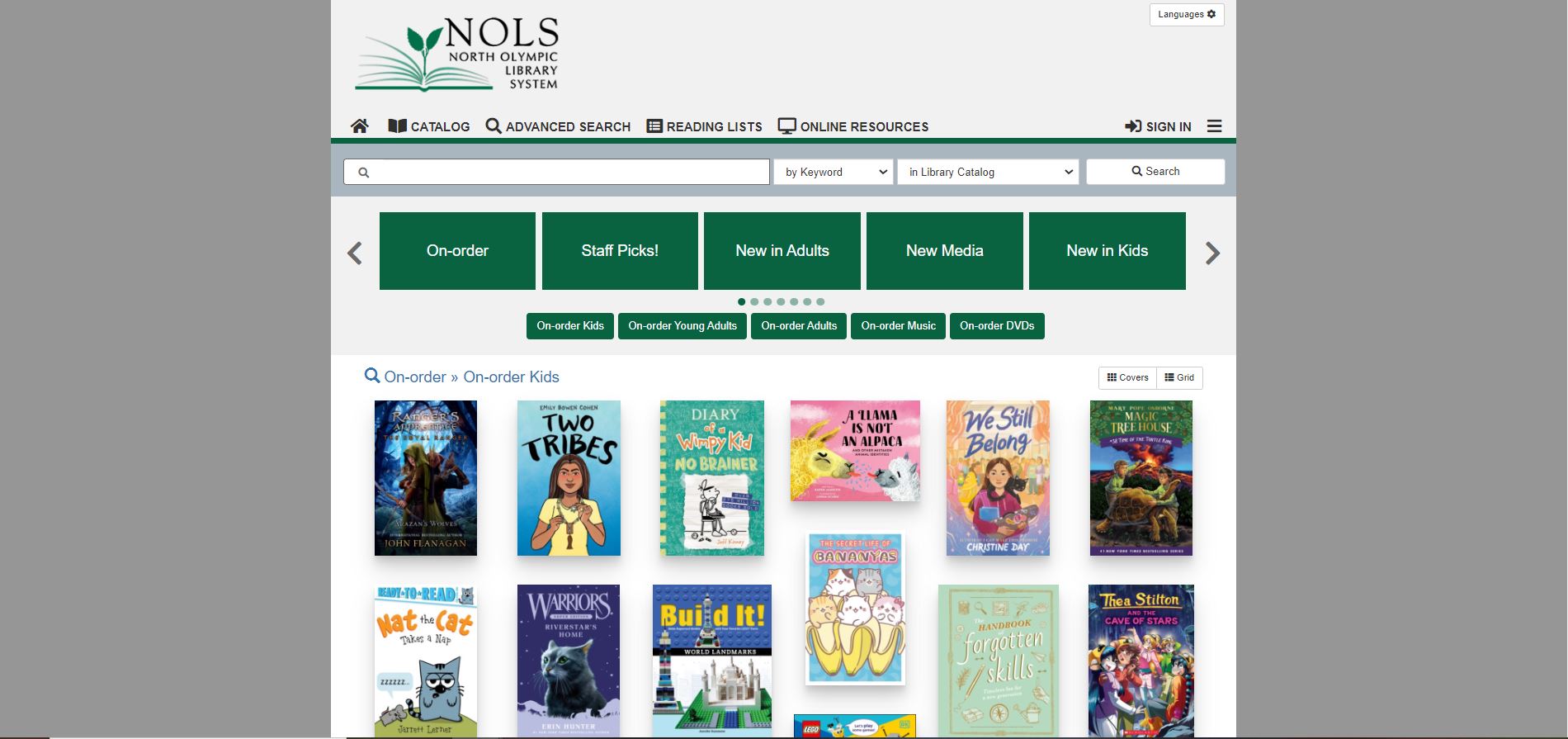The height and width of the screenshot is (739, 1568).
Task: Open the 'by Keyword' dropdown
Action: 834,172
